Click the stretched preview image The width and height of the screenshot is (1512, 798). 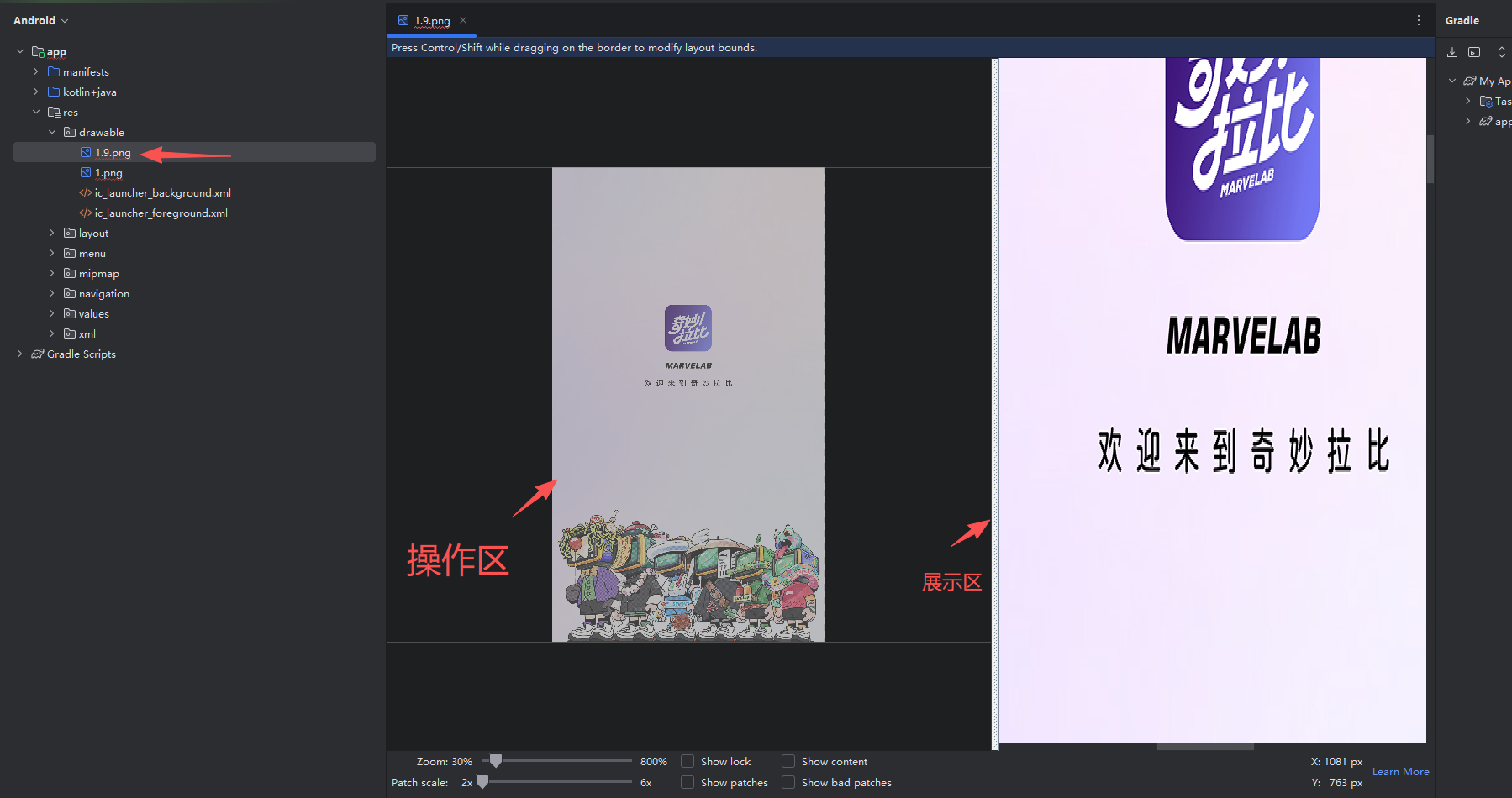1212,400
